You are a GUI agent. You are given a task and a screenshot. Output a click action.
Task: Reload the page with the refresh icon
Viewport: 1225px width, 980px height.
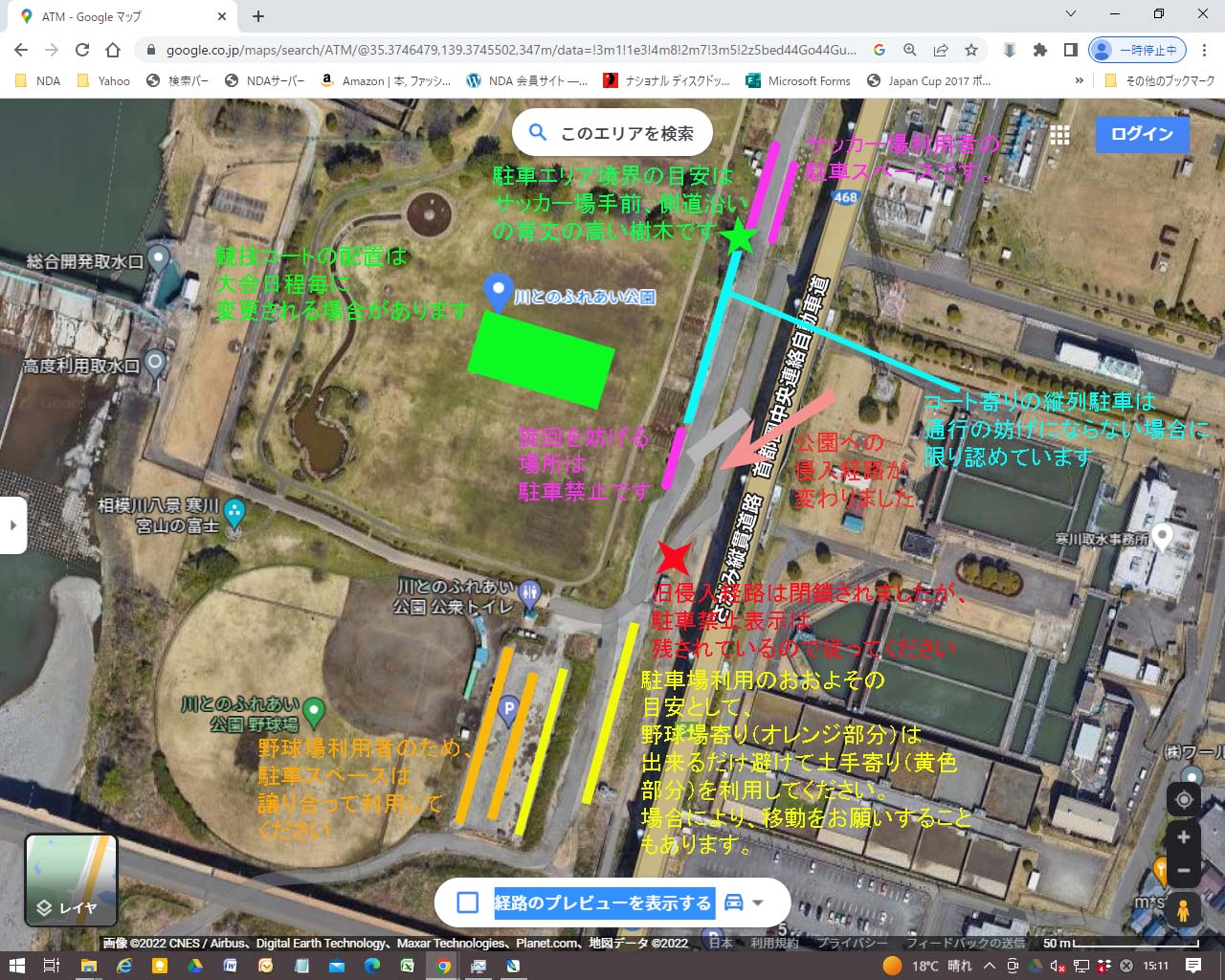tap(82, 50)
